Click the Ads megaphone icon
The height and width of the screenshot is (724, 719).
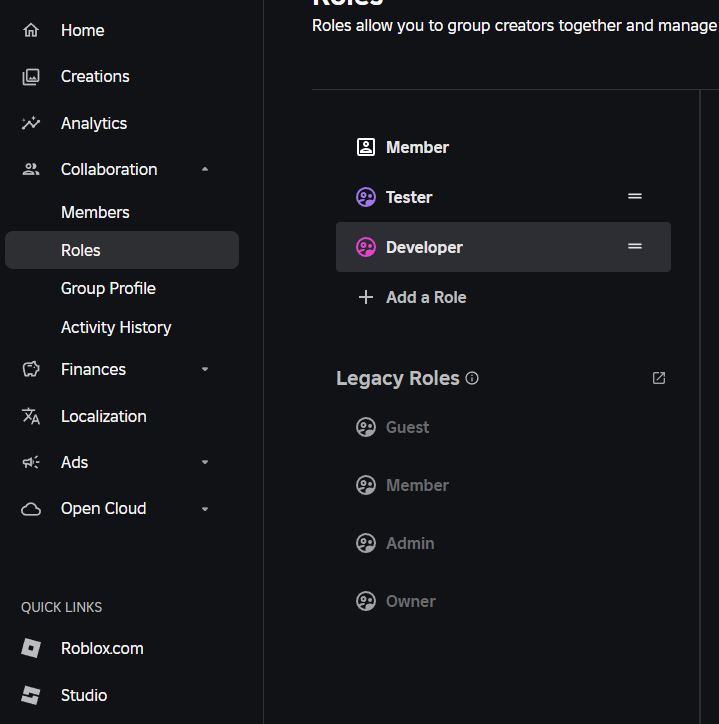pyautogui.click(x=31, y=462)
